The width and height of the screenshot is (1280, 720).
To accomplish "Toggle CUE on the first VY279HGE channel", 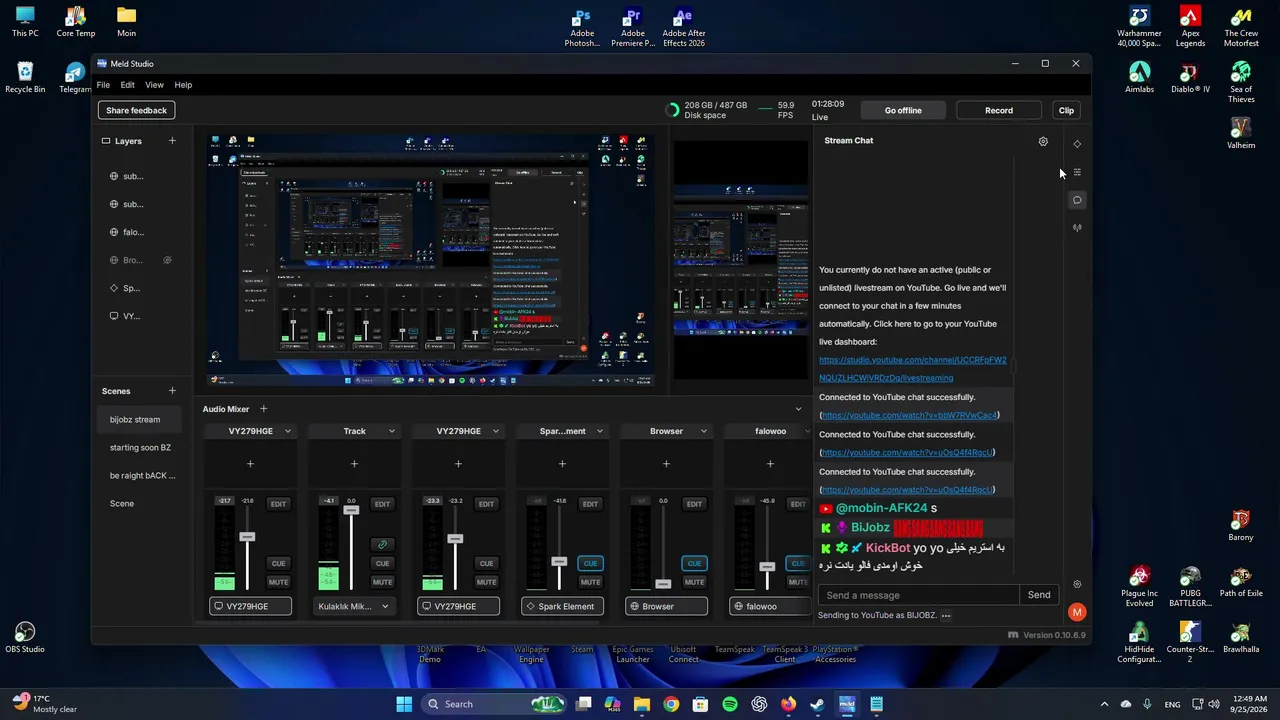I will click(278, 563).
